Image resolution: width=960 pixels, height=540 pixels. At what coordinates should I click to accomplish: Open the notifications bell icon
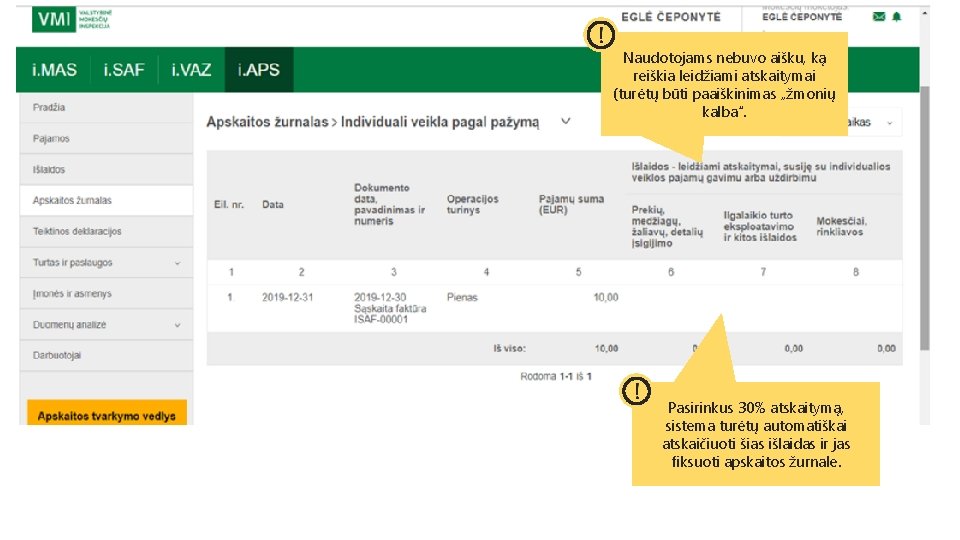(x=896, y=17)
